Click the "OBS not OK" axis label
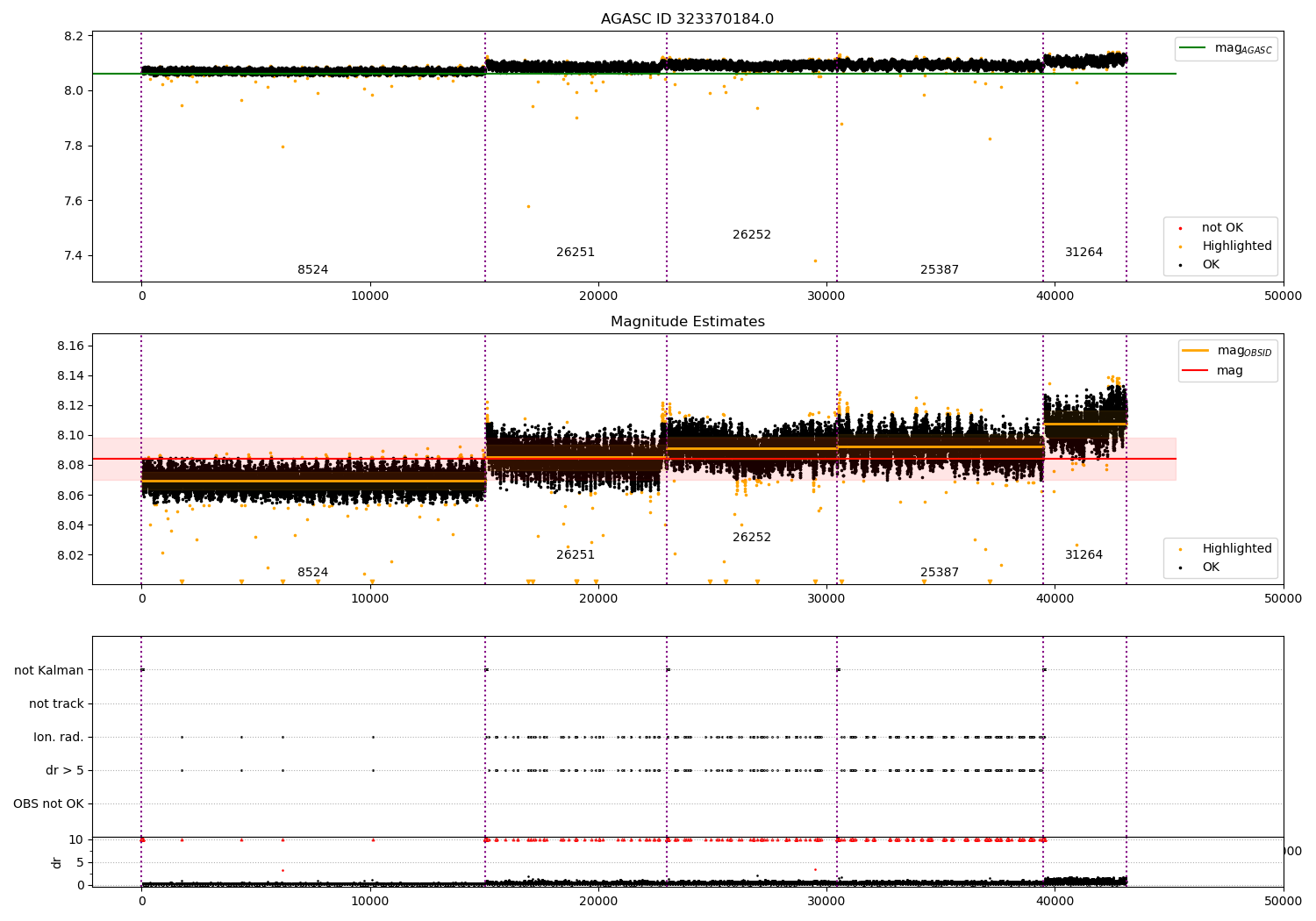Viewport: 1316px width, 921px height. (48, 804)
